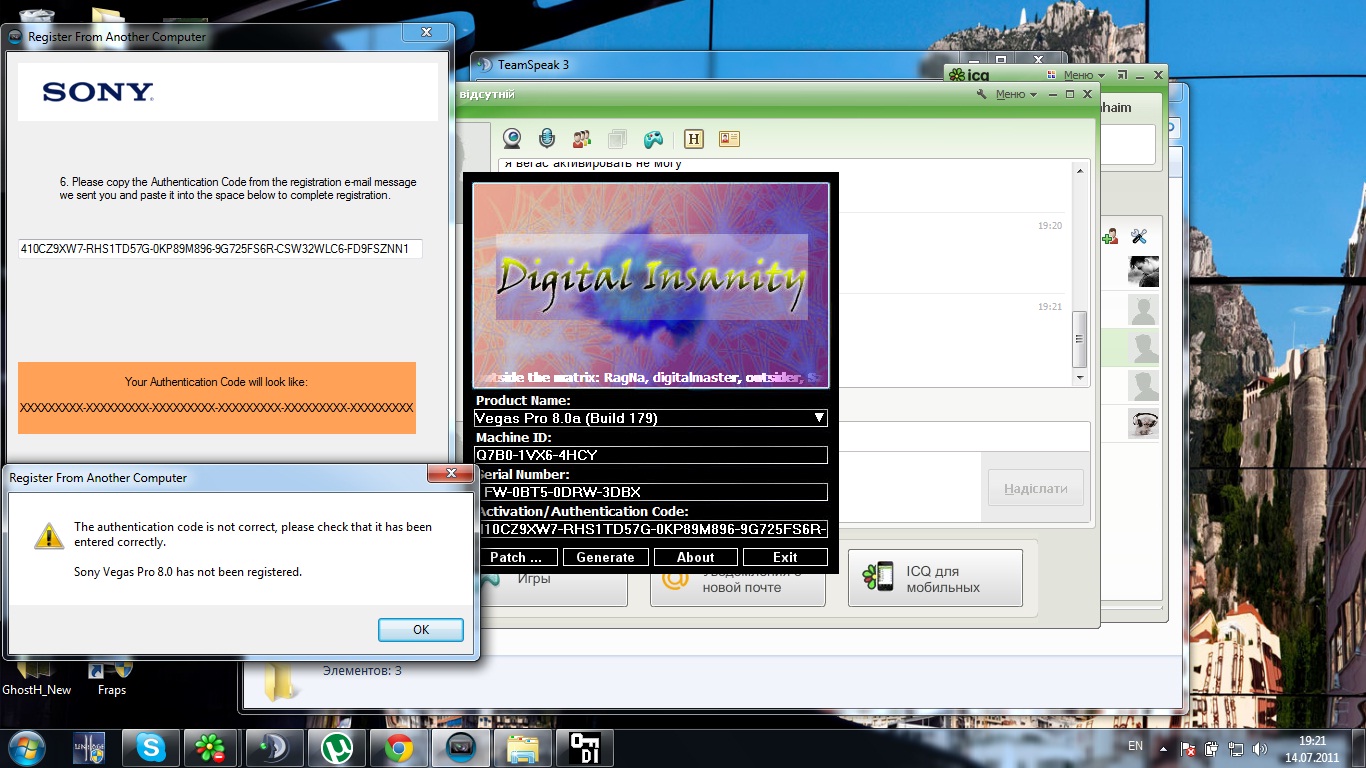1366x768 pixels.
Task: Click the add contact icon in ICQ list
Action: click(1110, 237)
